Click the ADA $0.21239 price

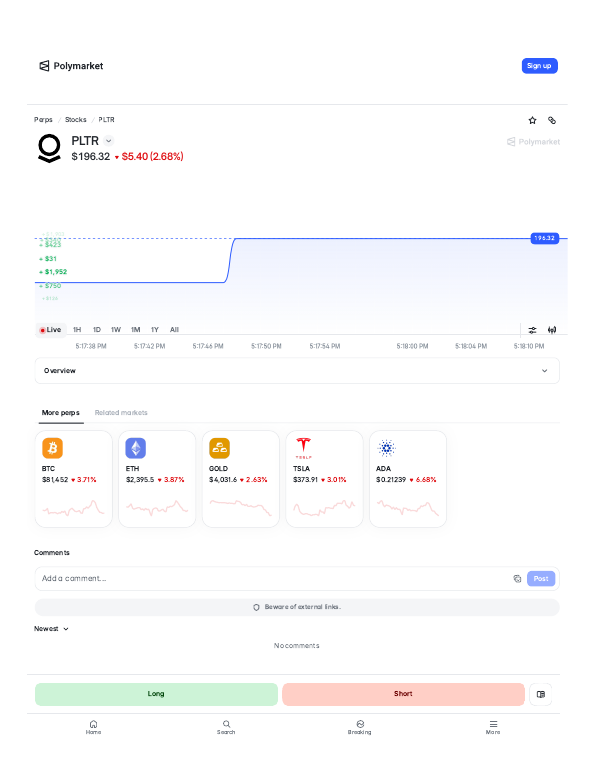[x=391, y=480]
